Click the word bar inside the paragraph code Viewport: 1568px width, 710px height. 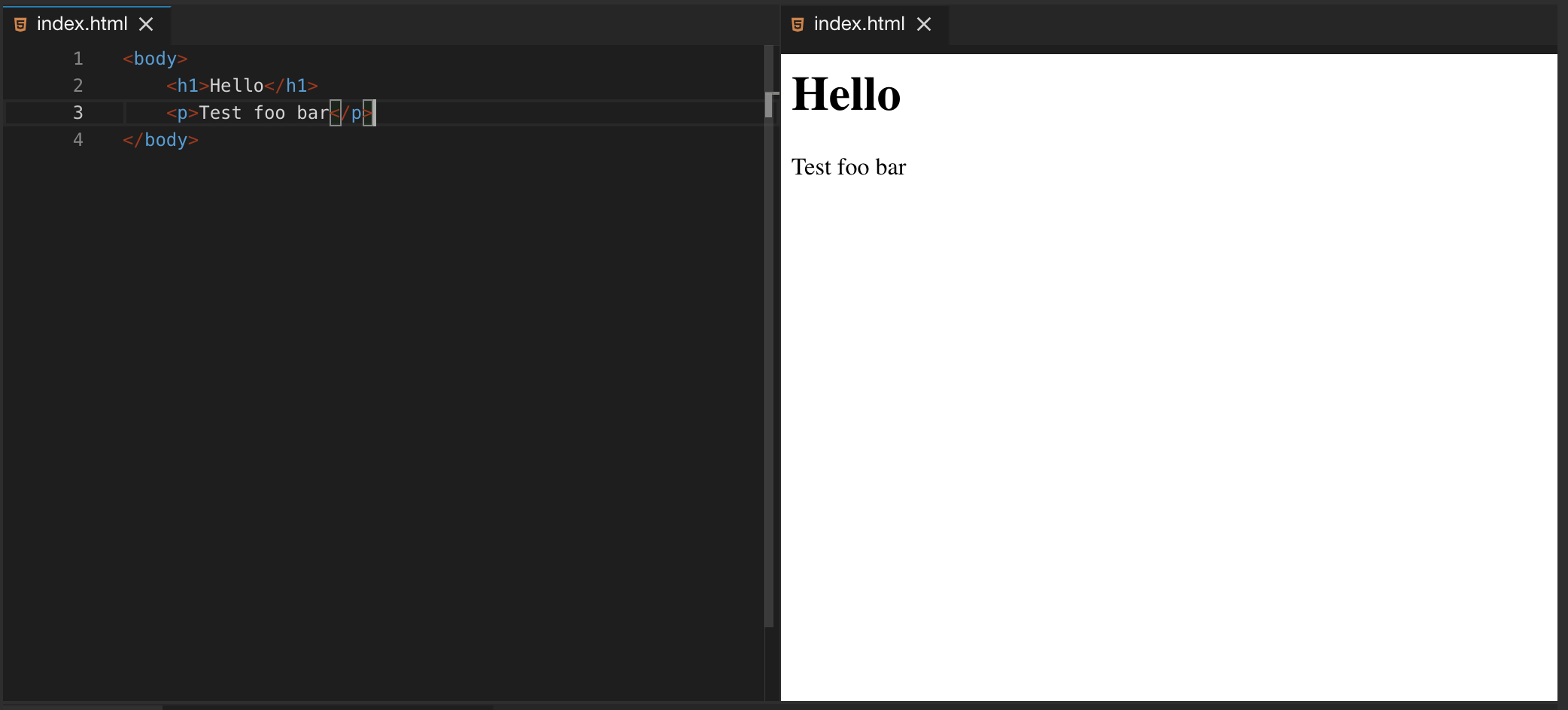[312, 112]
